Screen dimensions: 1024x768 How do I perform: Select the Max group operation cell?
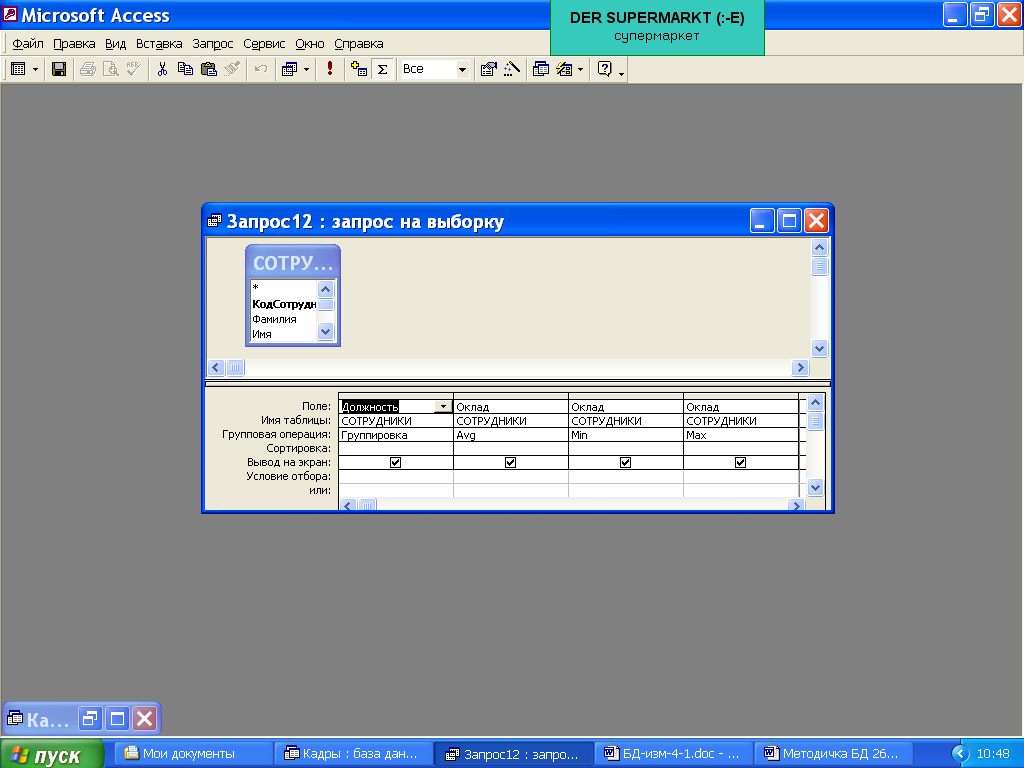(741, 435)
